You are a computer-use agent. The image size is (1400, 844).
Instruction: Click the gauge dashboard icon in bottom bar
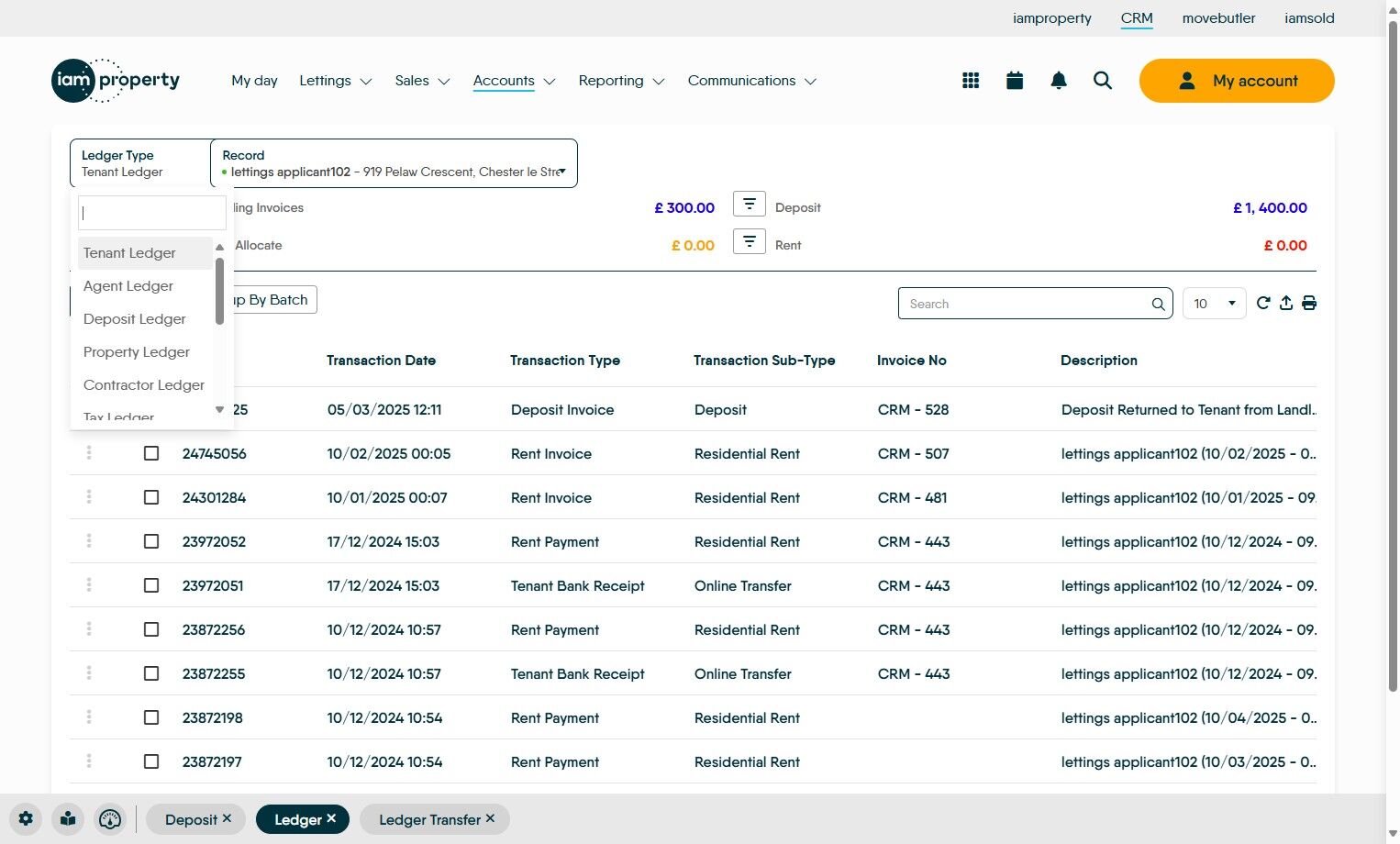point(110,819)
